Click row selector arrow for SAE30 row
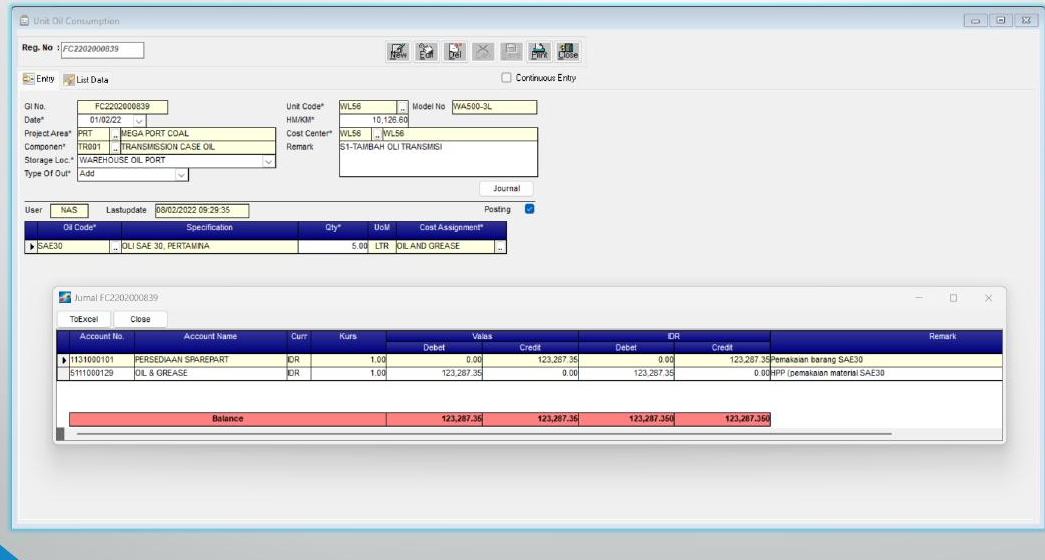Image resolution: width=1045 pixels, height=560 pixels. pos(31,247)
